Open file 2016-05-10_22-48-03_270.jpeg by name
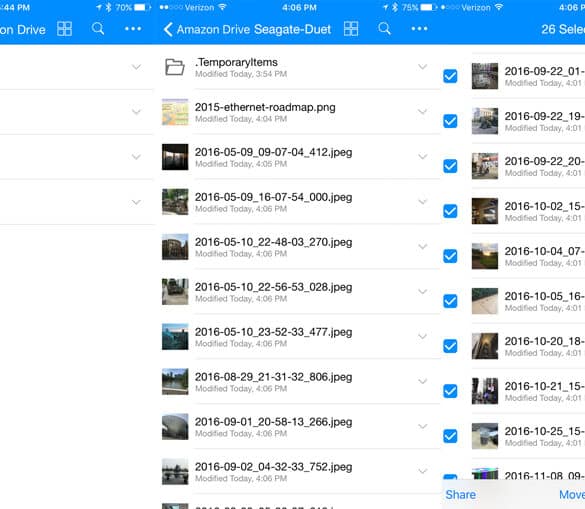585x509 pixels. (273, 242)
